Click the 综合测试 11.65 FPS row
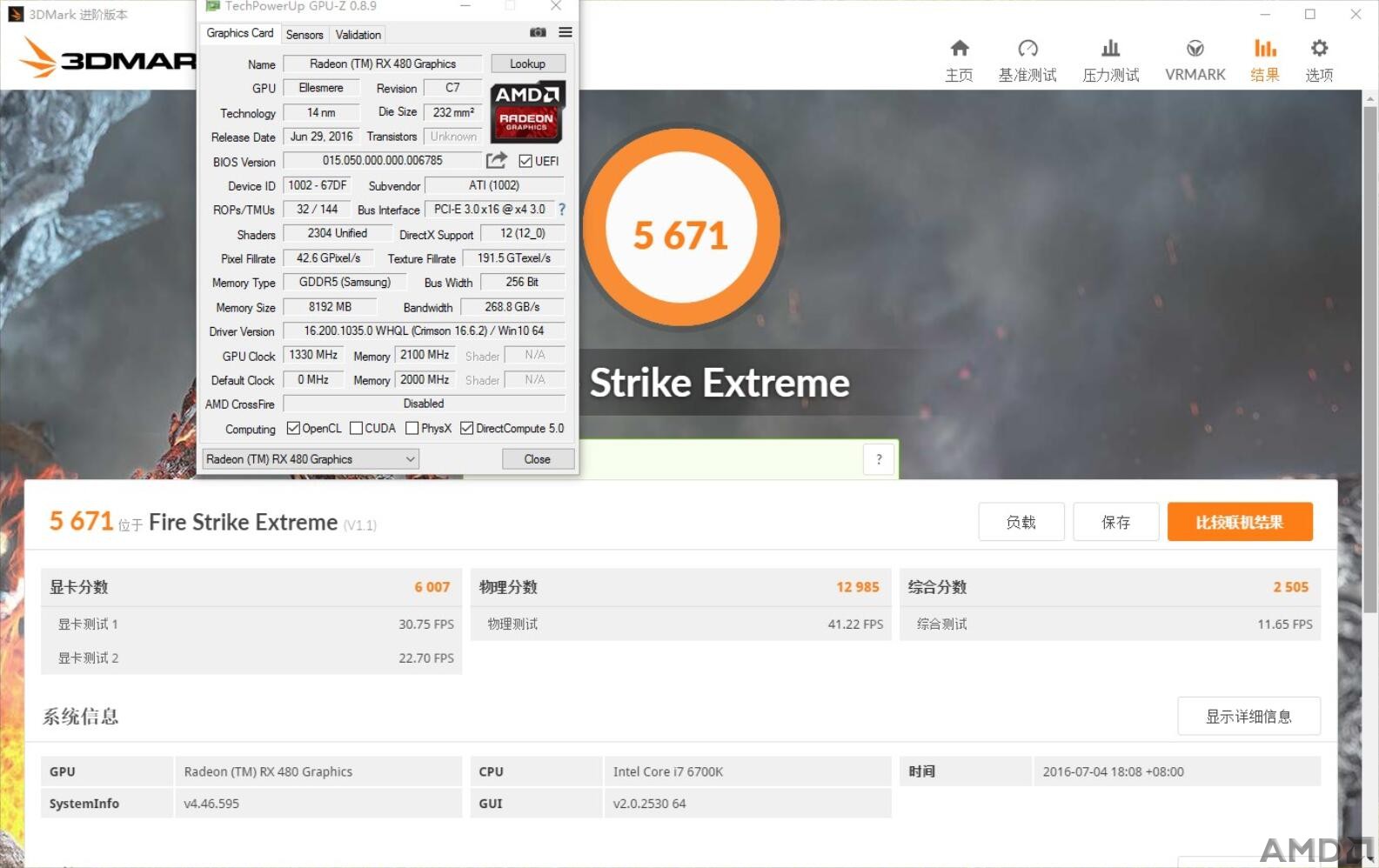1379x868 pixels. [x=1110, y=624]
